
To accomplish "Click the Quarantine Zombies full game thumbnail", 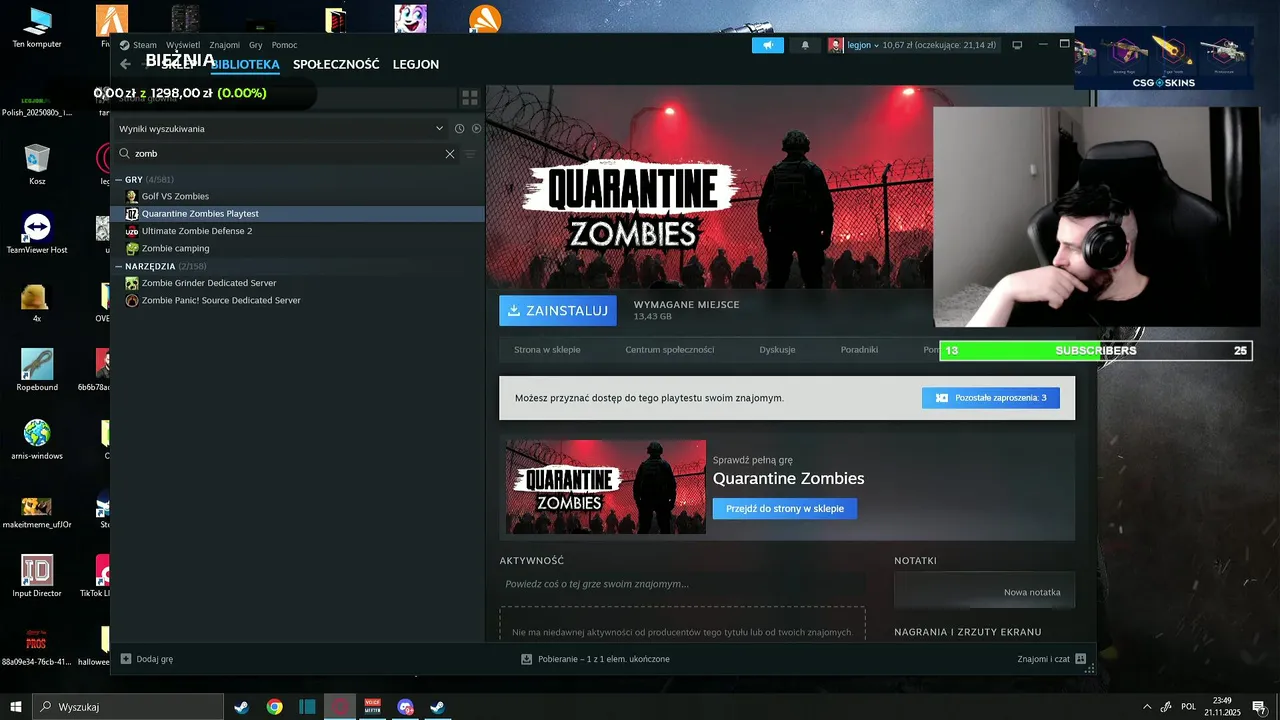I will coord(606,487).
